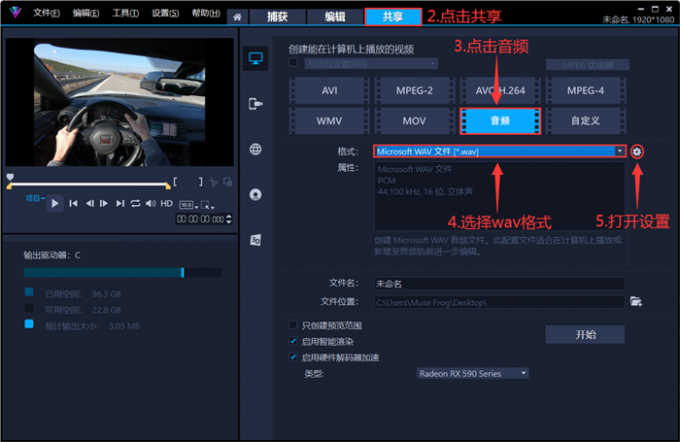
Task: Switch to the 共享 tab
Action: tap(393, 17)
